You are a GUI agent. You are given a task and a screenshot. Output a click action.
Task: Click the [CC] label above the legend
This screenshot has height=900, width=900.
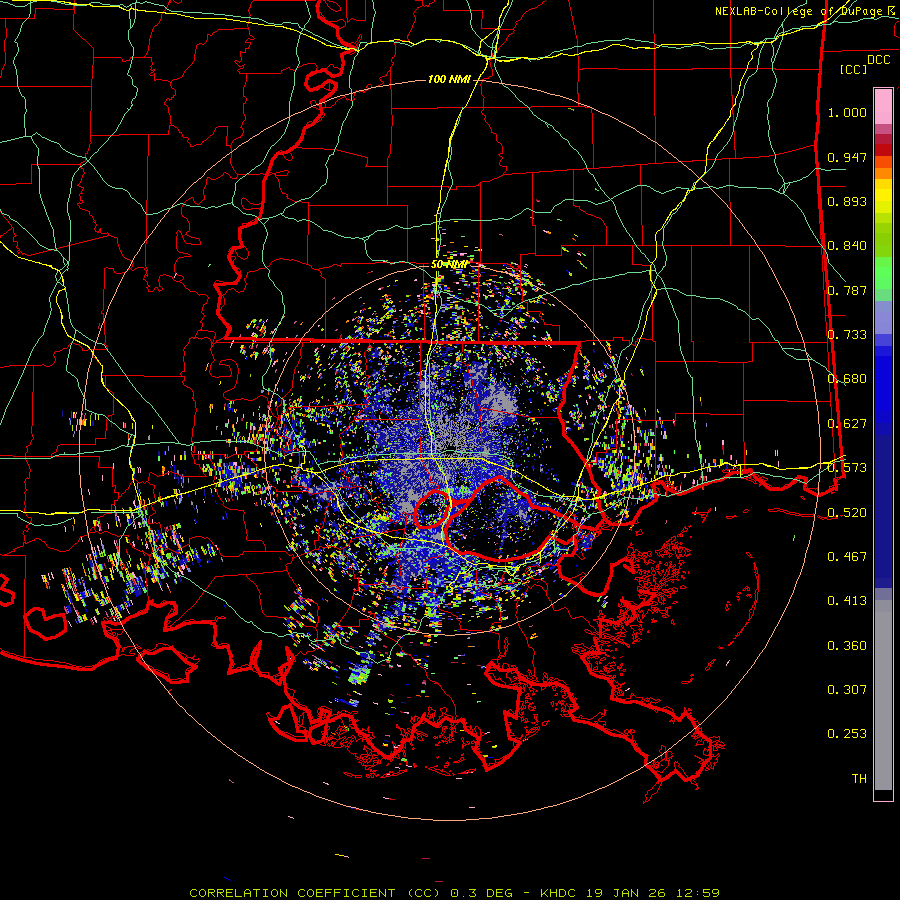click(x=854, y=69)
